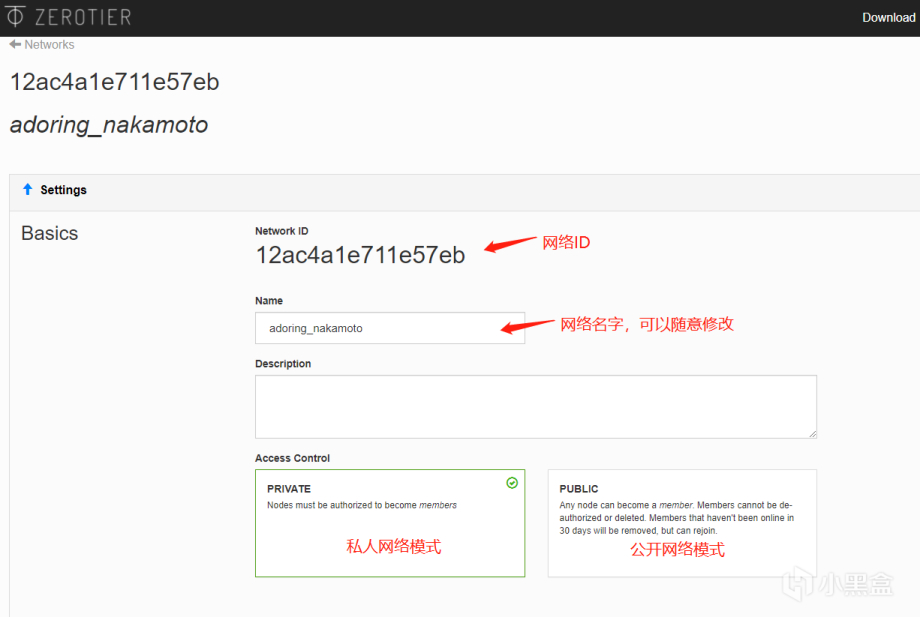Click the ZeroTier logo icon

[x=15, y=16]
